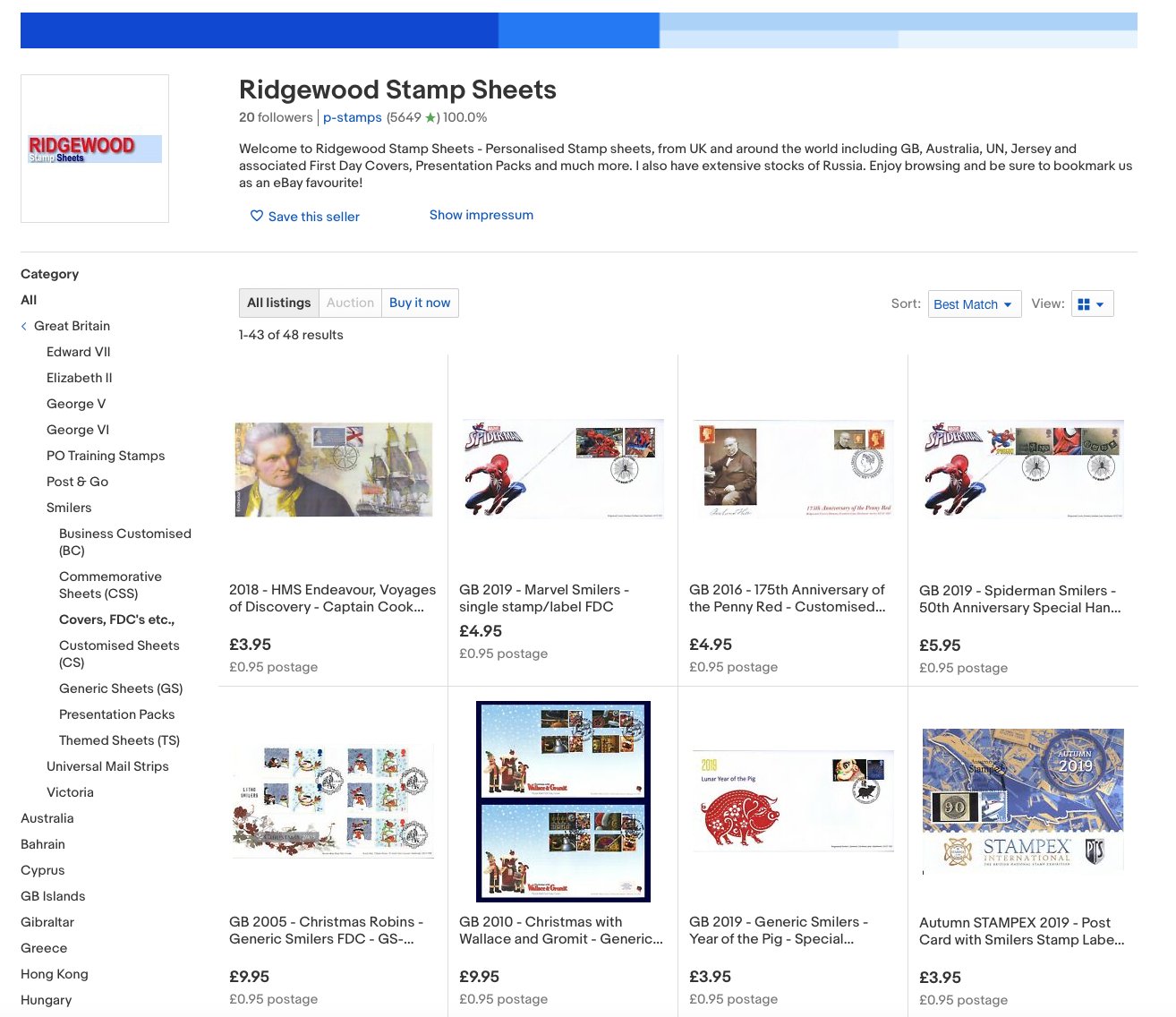This screenshot has height=1017, width=1176.
Task: Open the Autumn STAMPEX 2019 postcard thumbnail
Action: coord(1023,801)
